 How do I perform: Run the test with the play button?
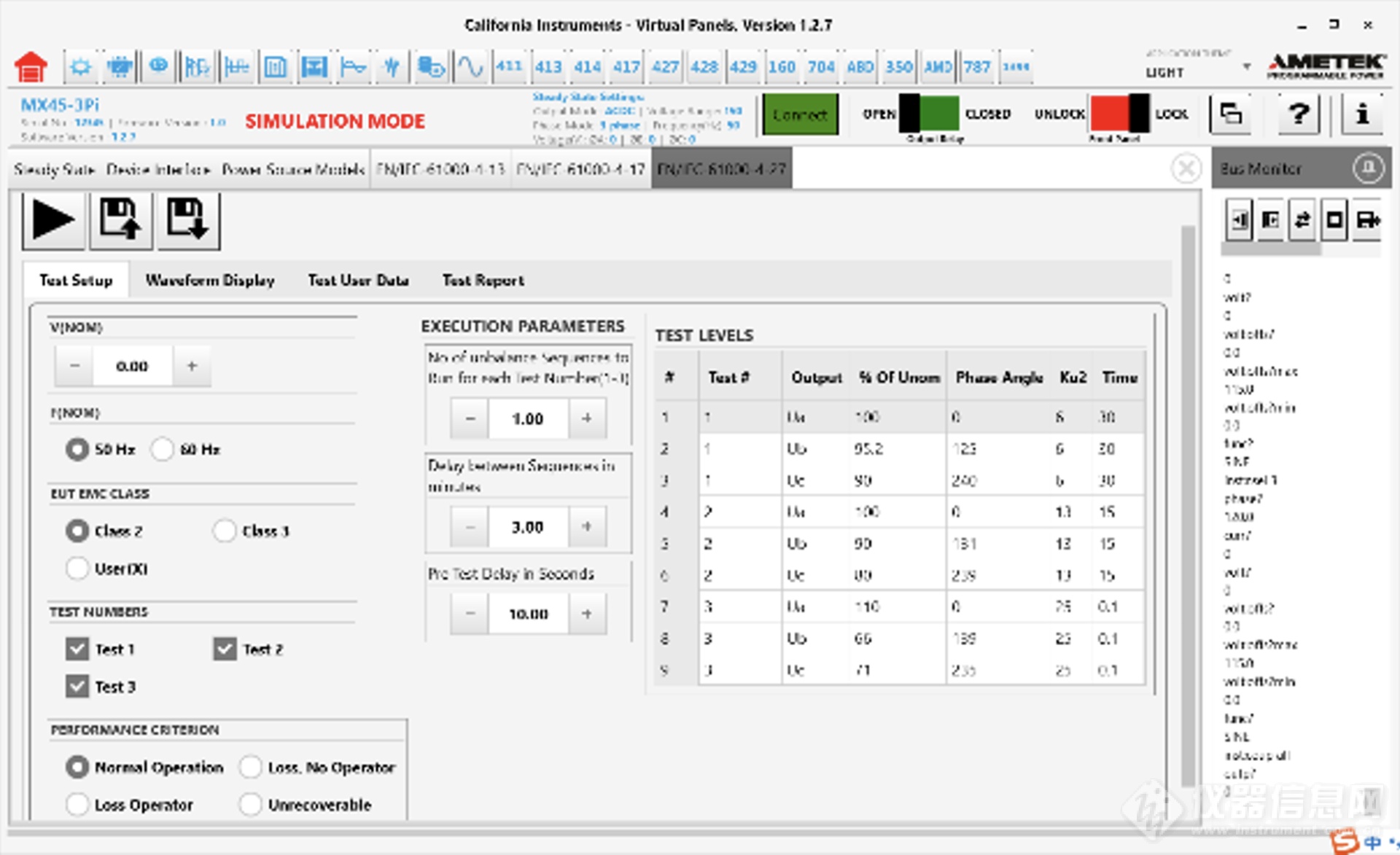point(53,219)
